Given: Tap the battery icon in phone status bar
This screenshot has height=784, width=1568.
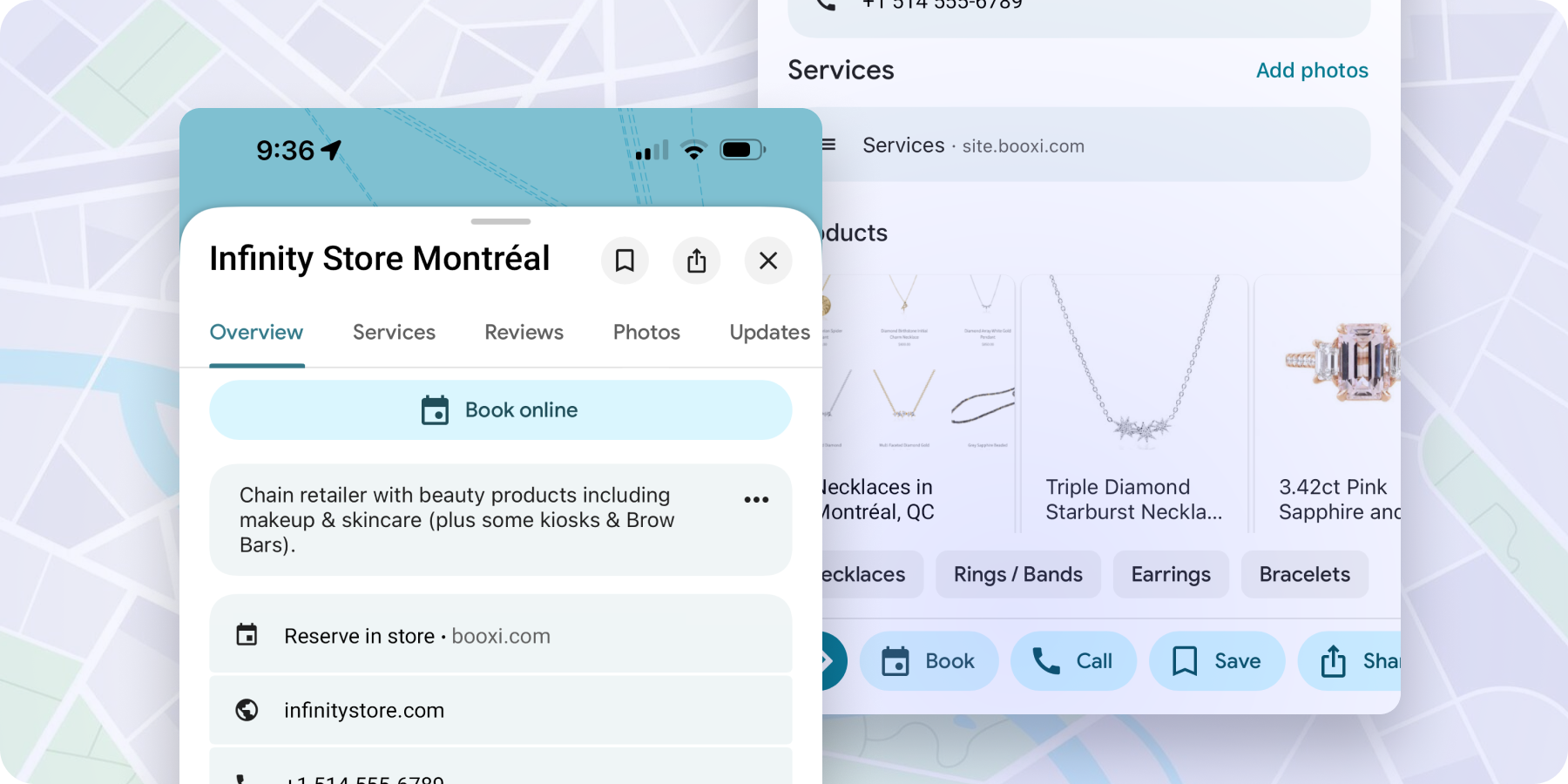Looking at the screenshot, I should tap(743, 150).
